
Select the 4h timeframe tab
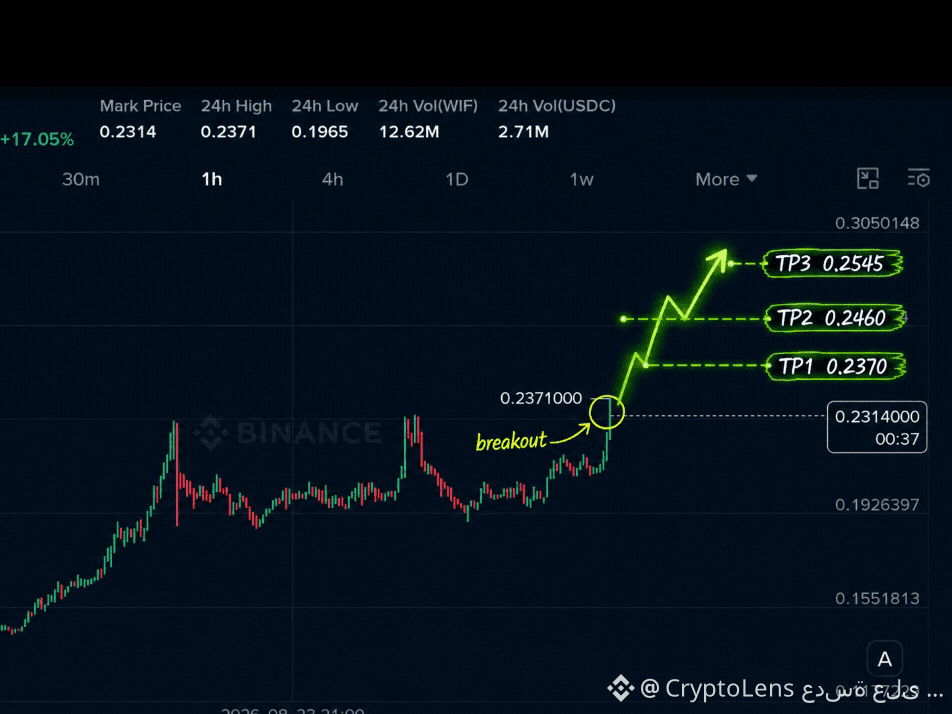click(333, 180)
